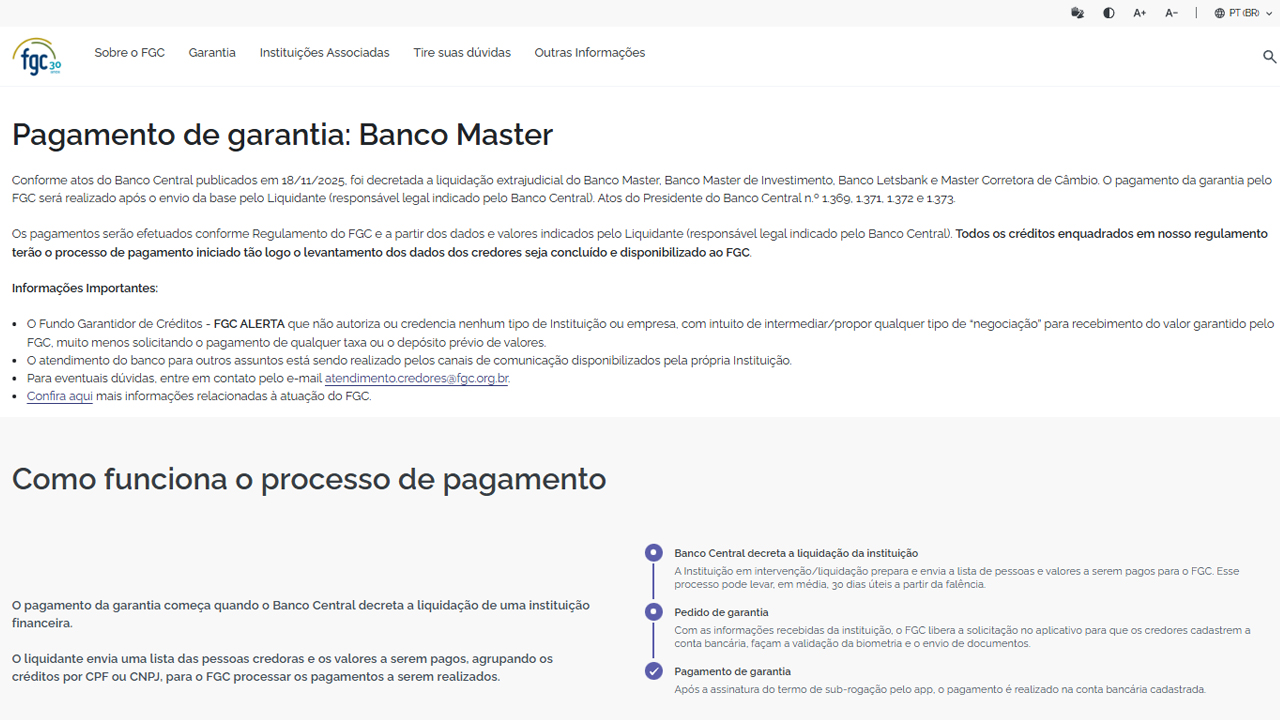Screen dimensions: 1280x720
Task: Expand the Instituições Associadas menu
Action: click(x=324, y=53)
